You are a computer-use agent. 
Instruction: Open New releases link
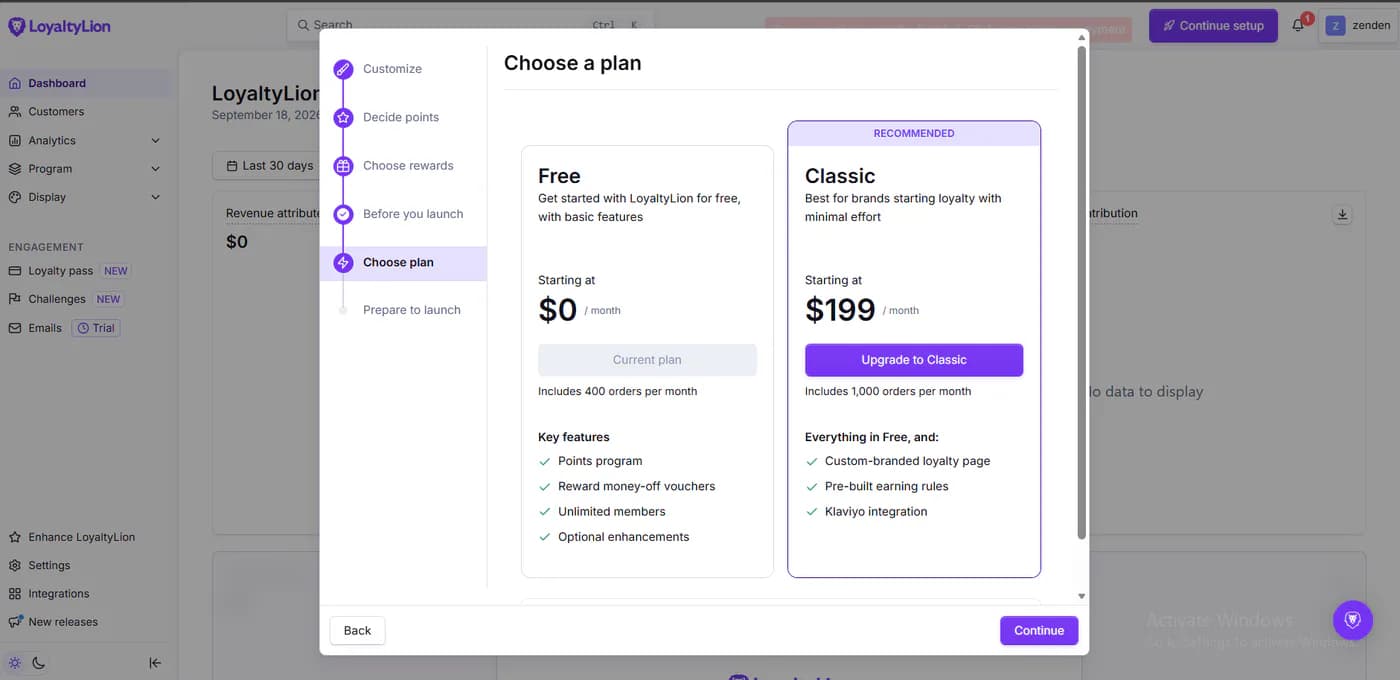tap(63, 621)
